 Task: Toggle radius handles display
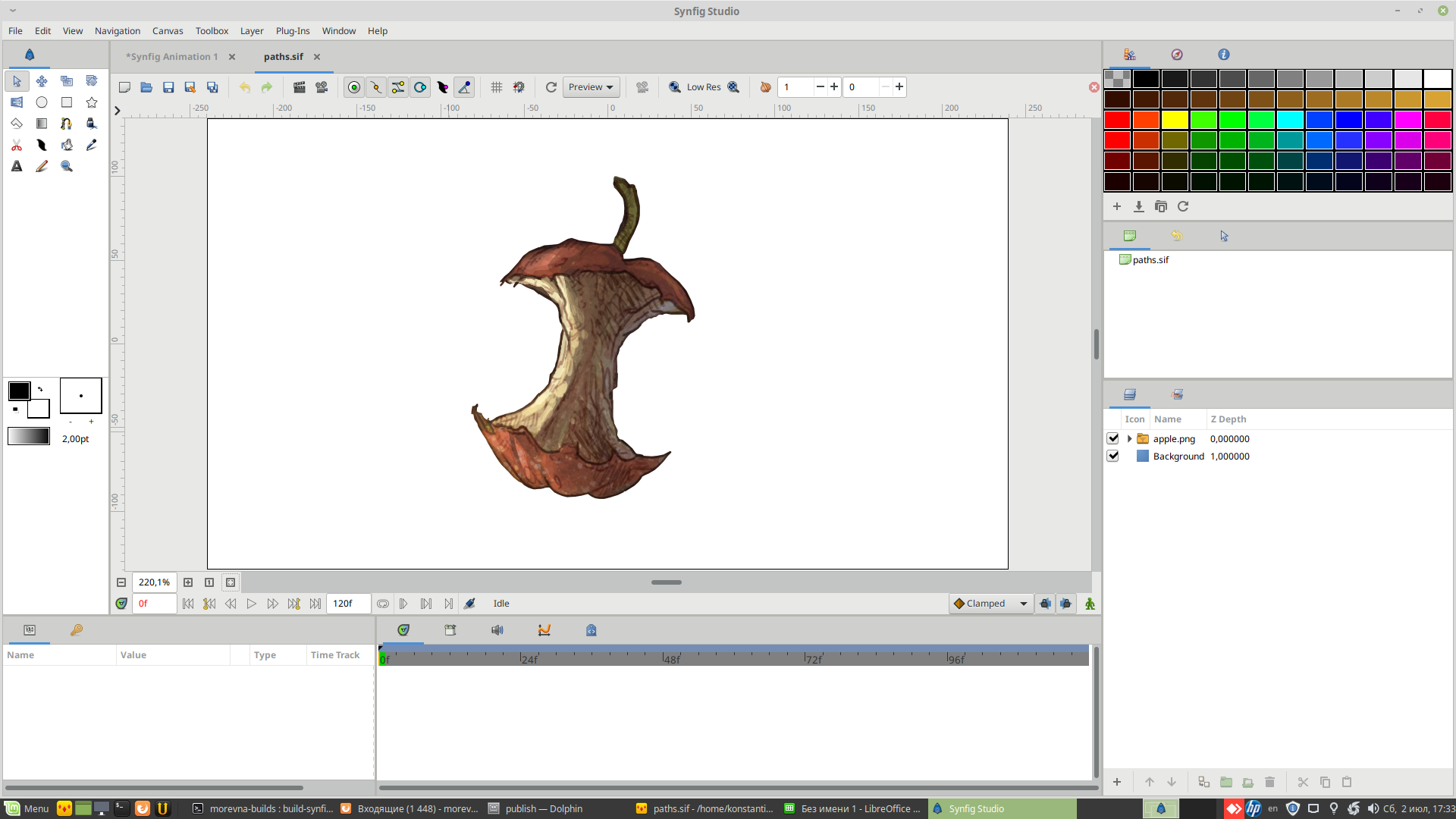tap(420, 87)
